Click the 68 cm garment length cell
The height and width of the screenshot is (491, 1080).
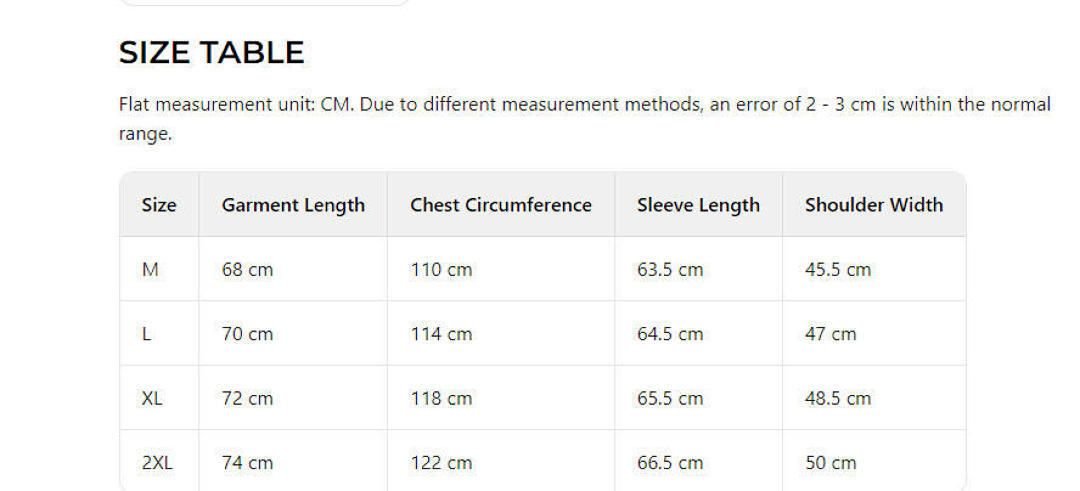tap(247, 270)
